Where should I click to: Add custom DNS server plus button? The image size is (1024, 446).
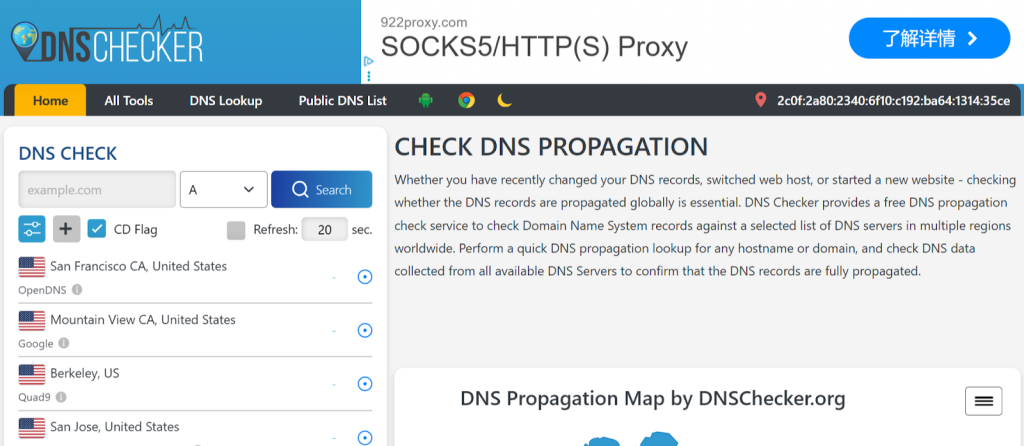click(66, 229)
